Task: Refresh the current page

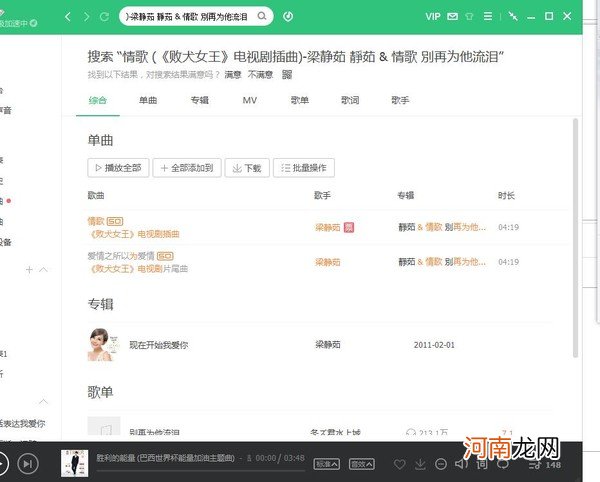Action: pos(104,16)
